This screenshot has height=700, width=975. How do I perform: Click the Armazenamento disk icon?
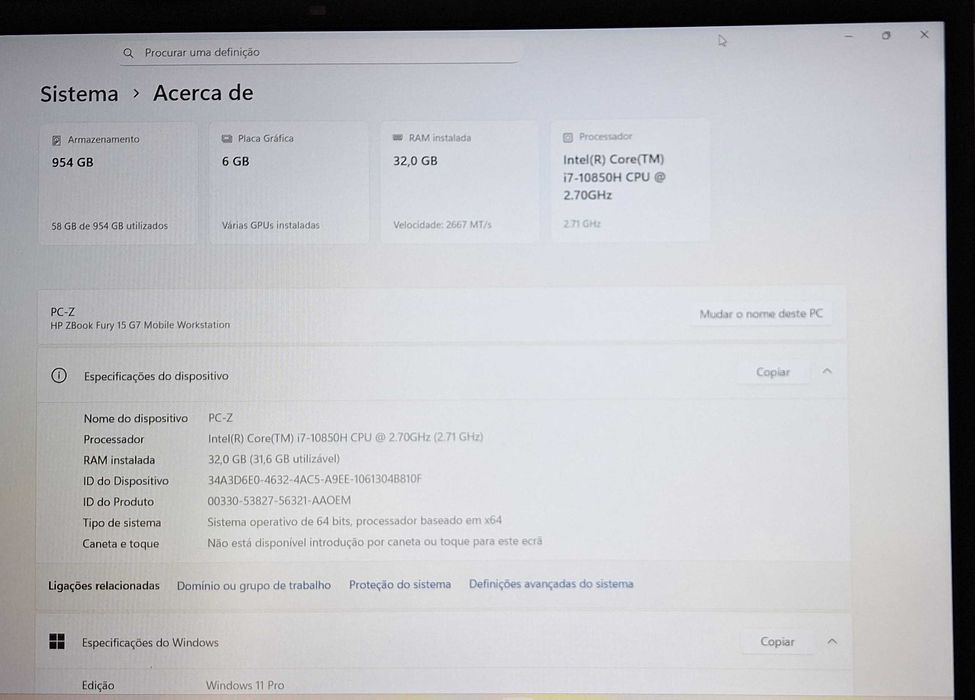pos(57,140)
